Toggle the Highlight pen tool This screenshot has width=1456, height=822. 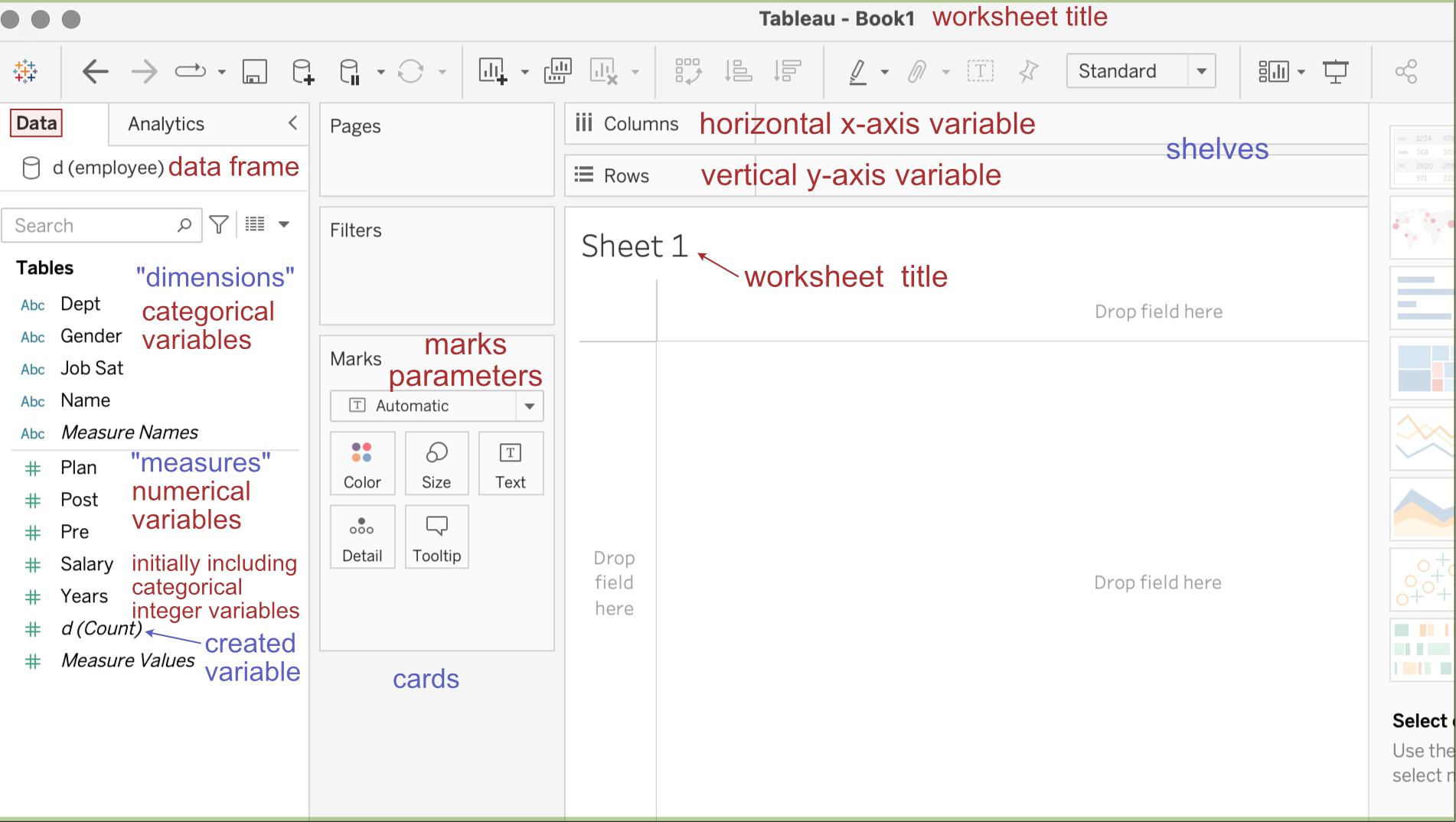(857, 72)
